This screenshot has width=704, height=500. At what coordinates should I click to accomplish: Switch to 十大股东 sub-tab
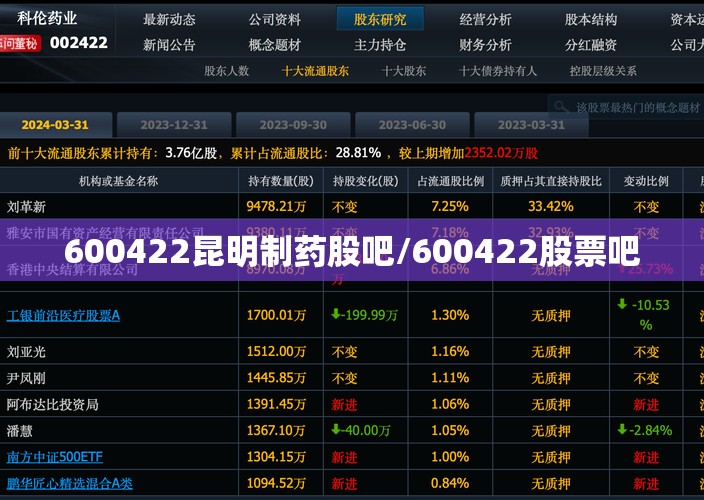403,71
